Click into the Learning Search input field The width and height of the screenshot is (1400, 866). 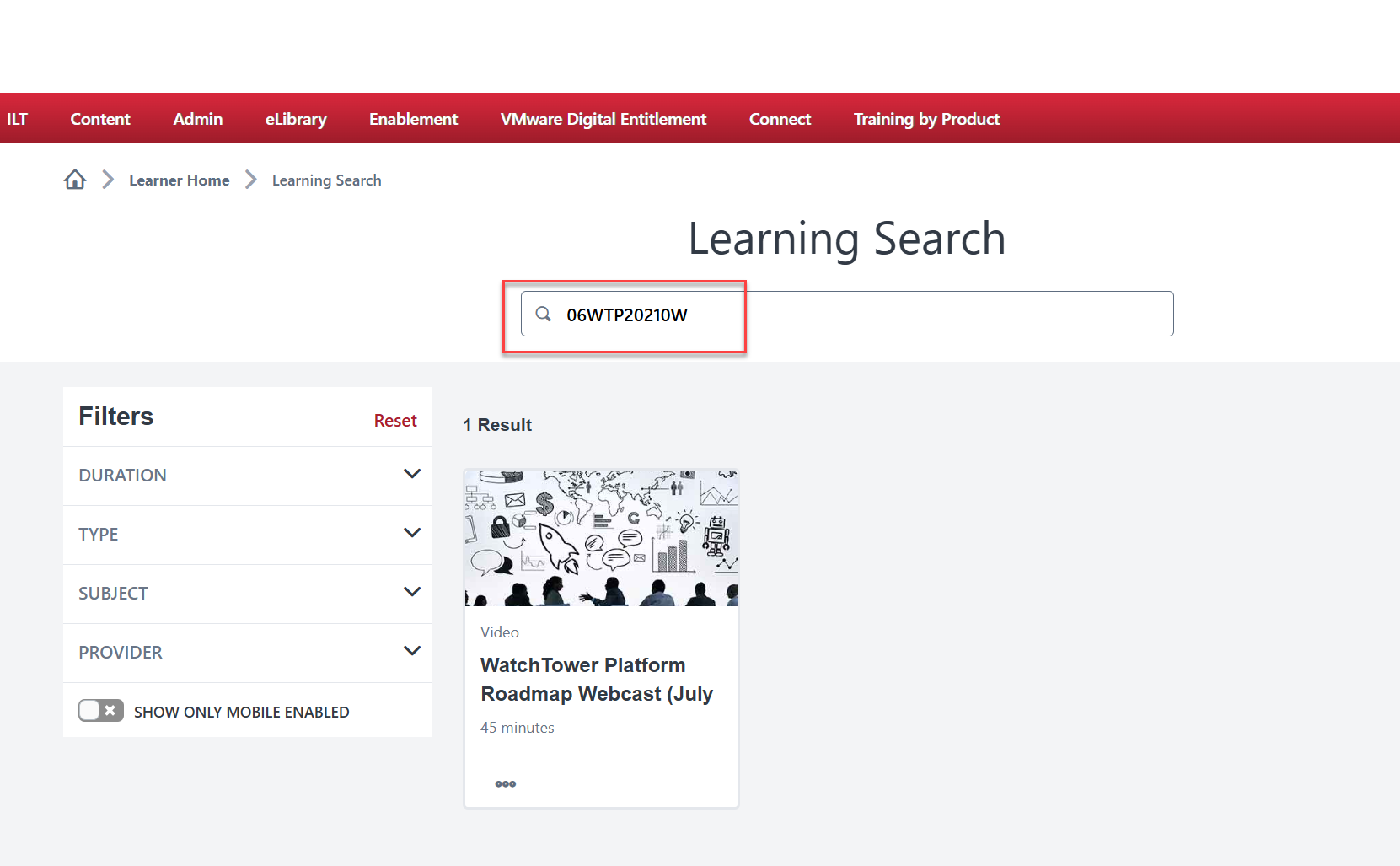847,314
